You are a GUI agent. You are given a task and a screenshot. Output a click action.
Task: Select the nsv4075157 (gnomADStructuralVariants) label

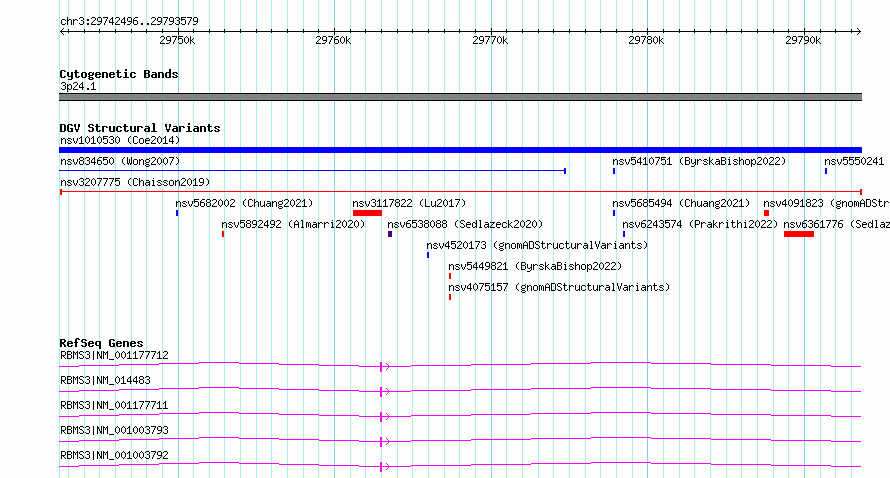[559, 287]
